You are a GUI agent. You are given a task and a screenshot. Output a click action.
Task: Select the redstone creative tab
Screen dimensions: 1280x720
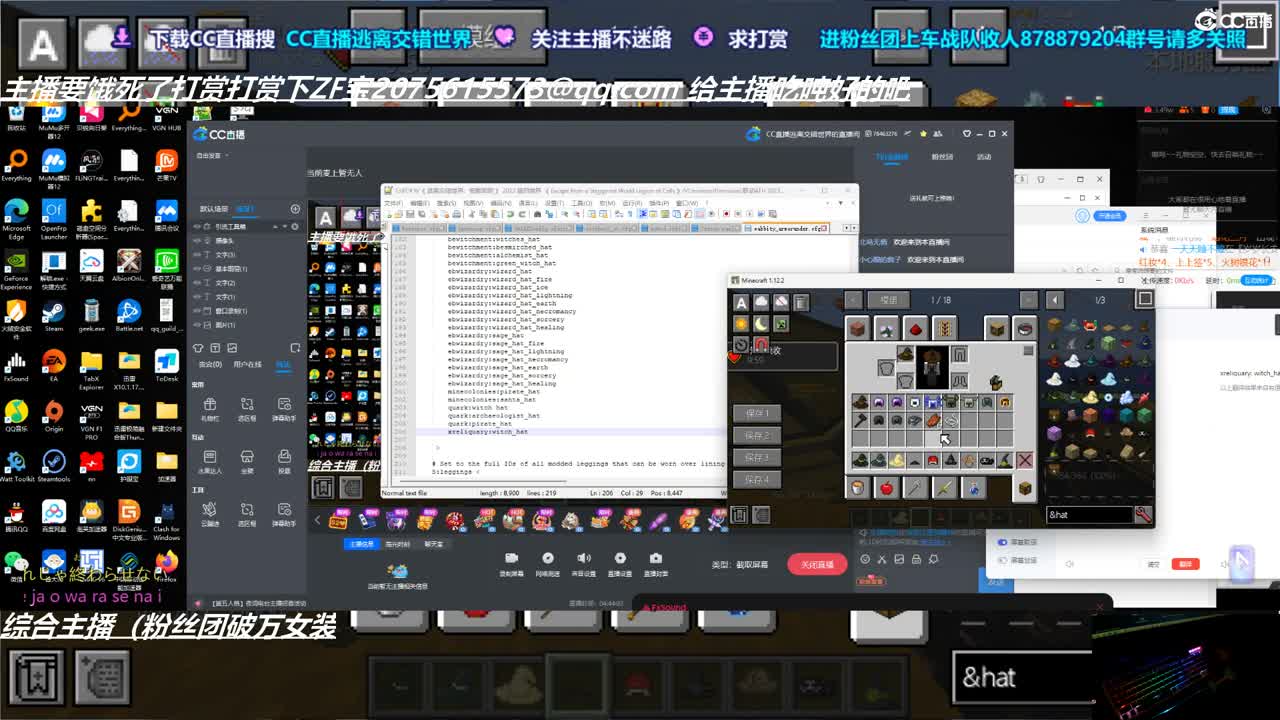(x=915, y=329)
